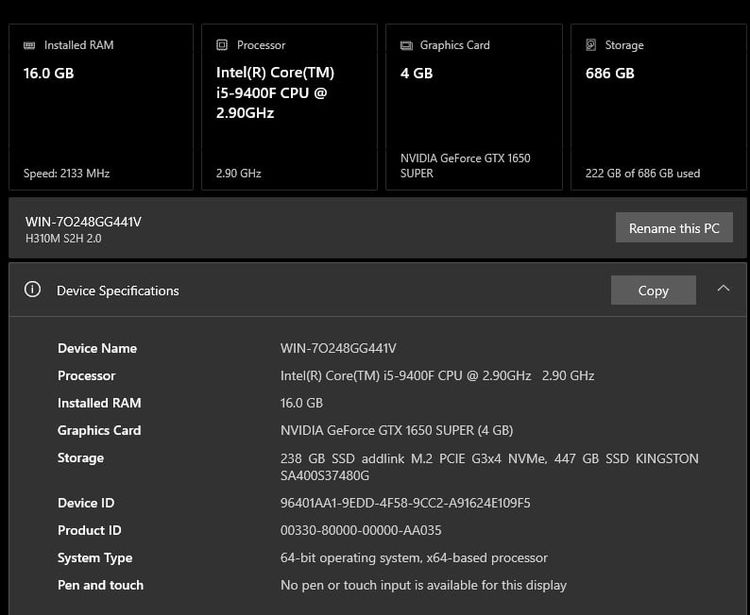Click the Speed: 2133 MHz label
The height and width of the screenshot is (615, 750).
pyautogui.click(x=67, y=173)
